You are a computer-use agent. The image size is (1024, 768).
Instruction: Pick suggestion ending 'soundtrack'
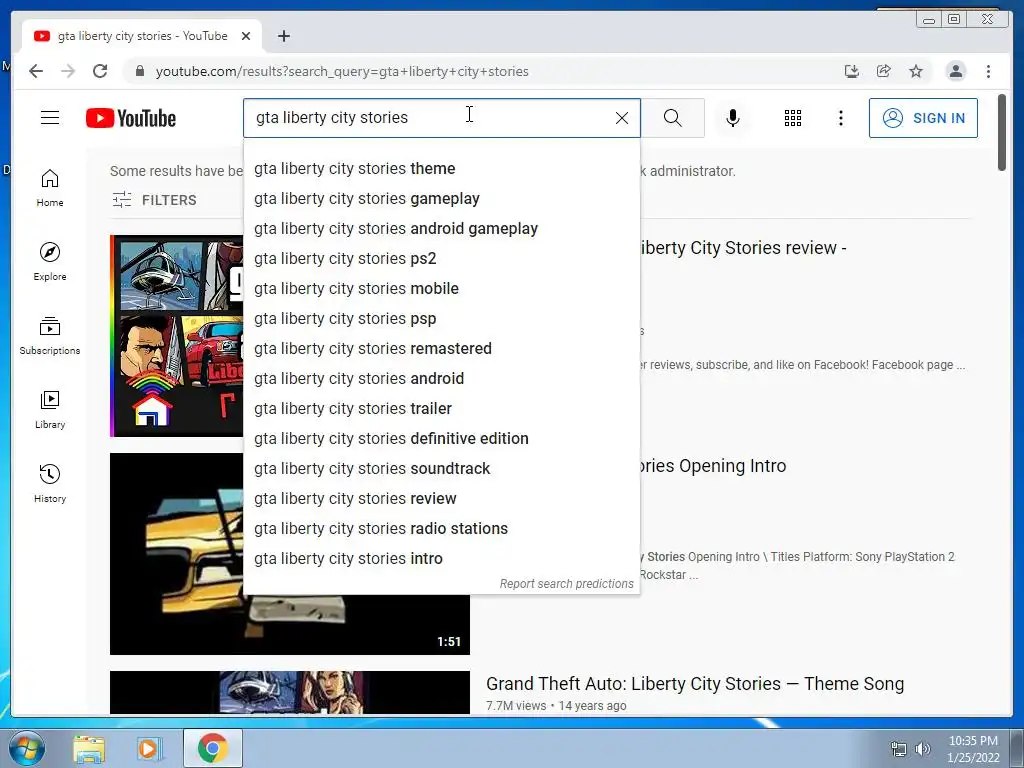coord(441,469)
